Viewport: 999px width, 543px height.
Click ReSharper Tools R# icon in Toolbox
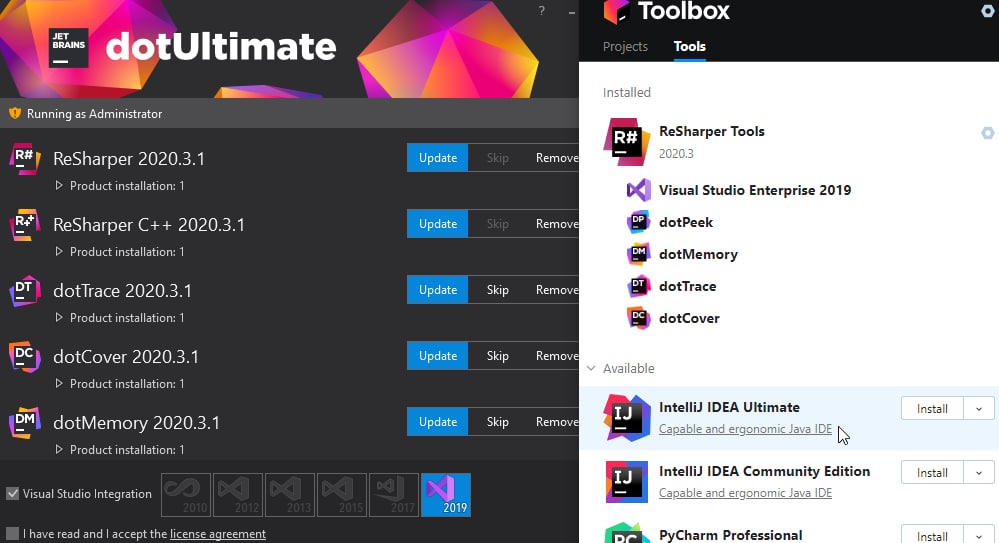point(626,141)
